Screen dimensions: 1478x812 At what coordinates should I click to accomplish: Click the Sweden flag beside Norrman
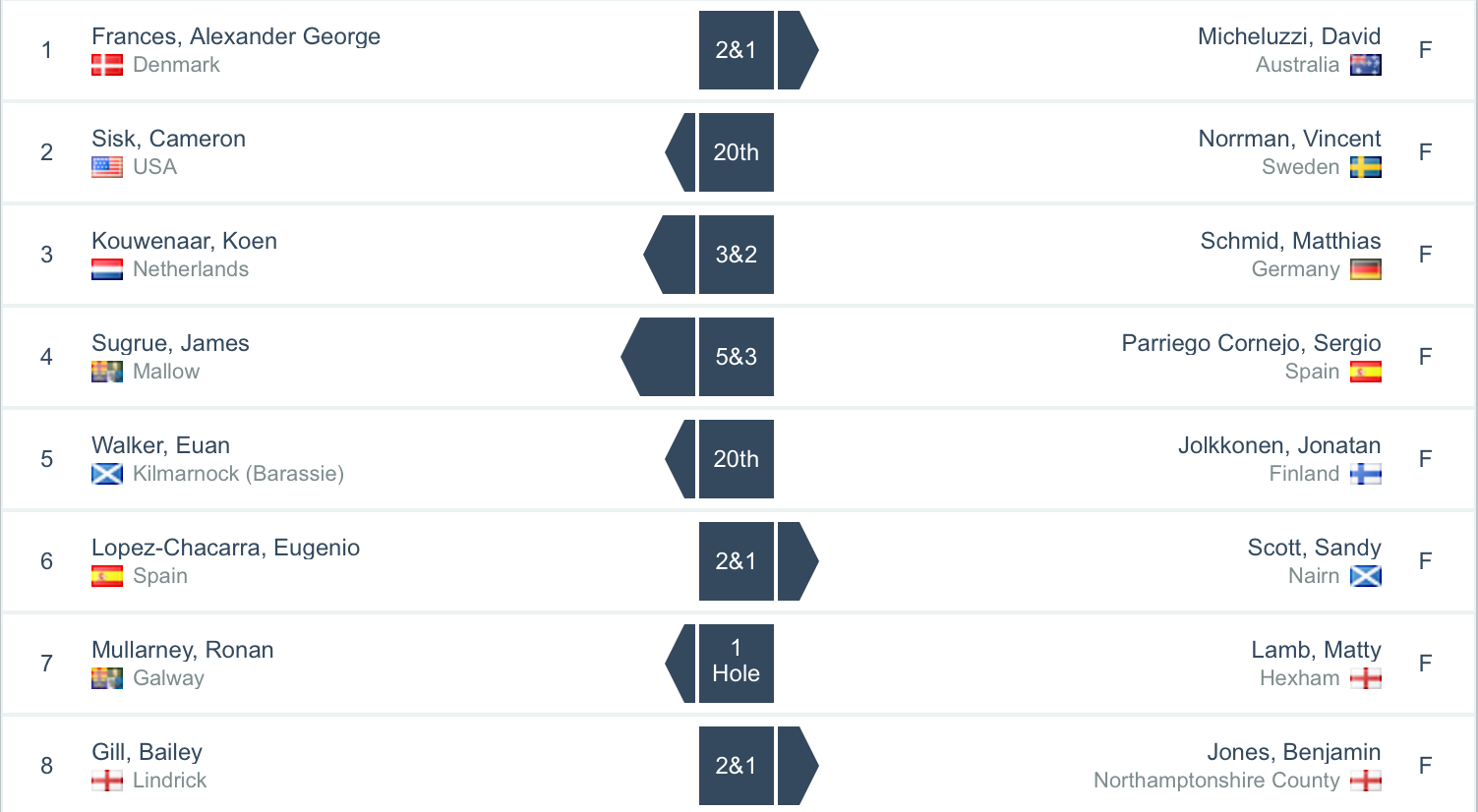click(x=1366, y=167)
